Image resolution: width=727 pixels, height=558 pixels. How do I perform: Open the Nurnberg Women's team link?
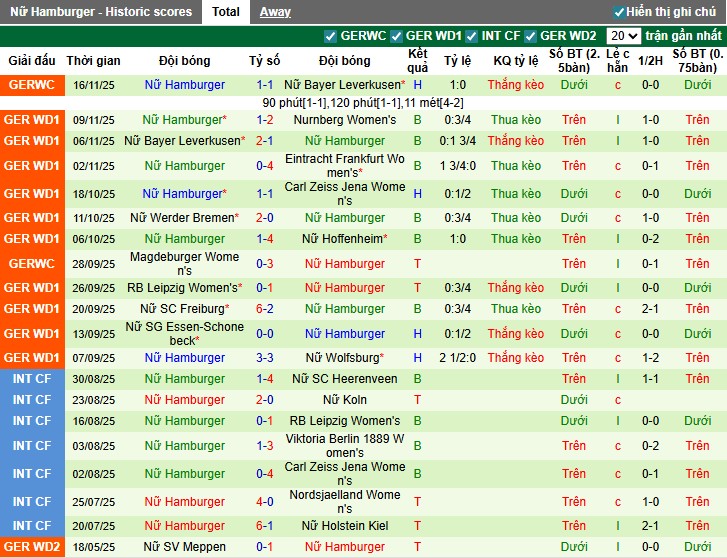(x=344, y=120)
